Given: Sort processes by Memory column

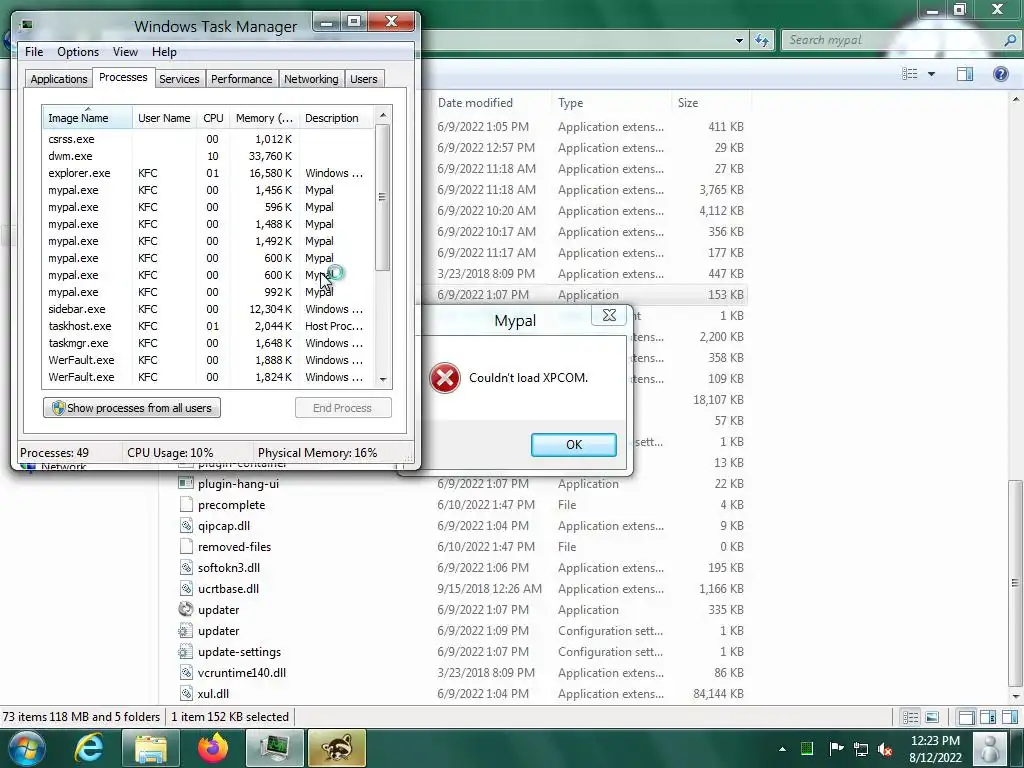Looking at the screenshot, I should [264, 118].
